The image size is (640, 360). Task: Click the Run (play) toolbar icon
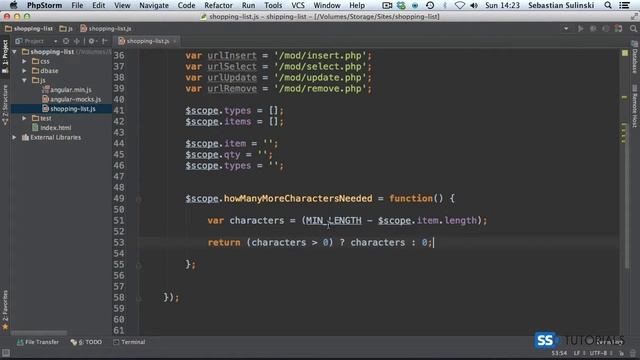click(x=580, y=29)
